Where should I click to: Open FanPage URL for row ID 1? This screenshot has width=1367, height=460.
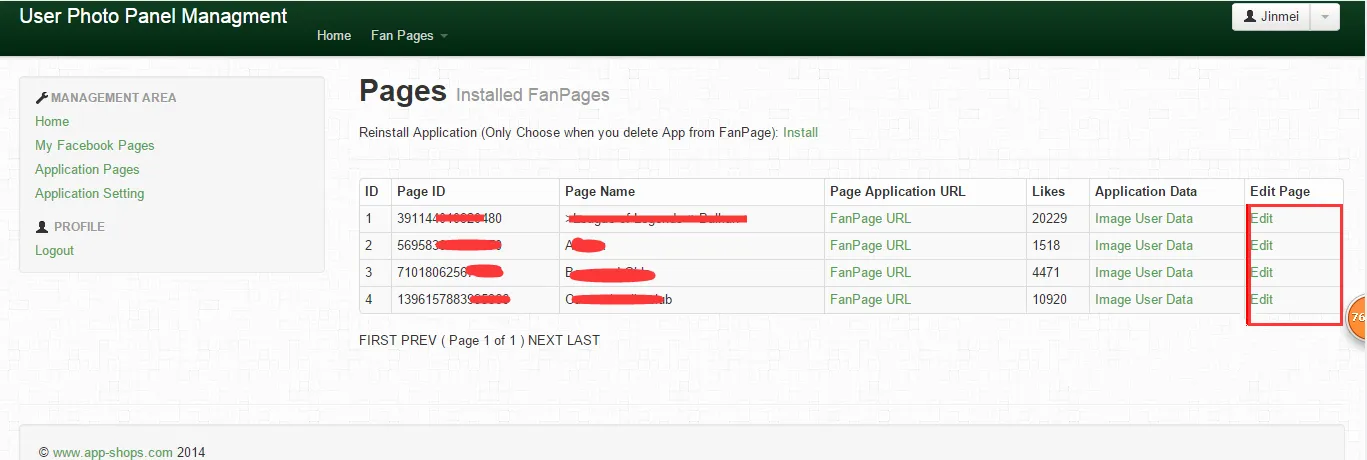point(870,218)
